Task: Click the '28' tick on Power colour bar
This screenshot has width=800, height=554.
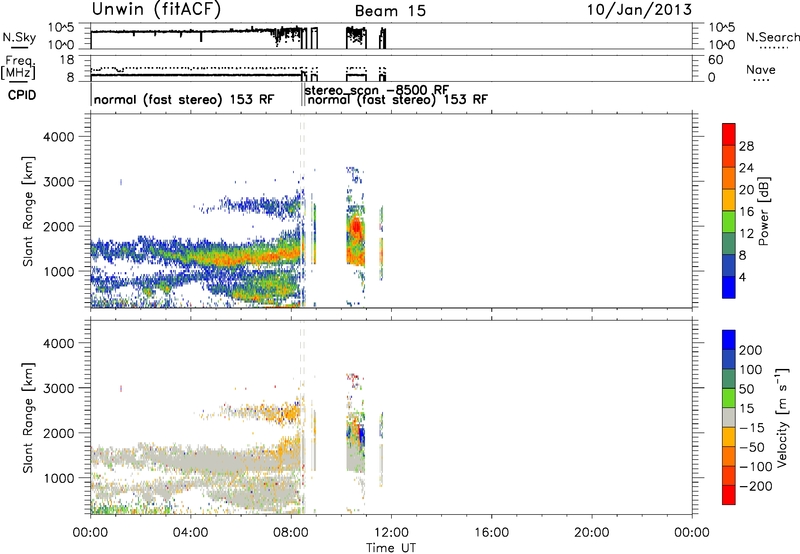Action: pos(746,146)
